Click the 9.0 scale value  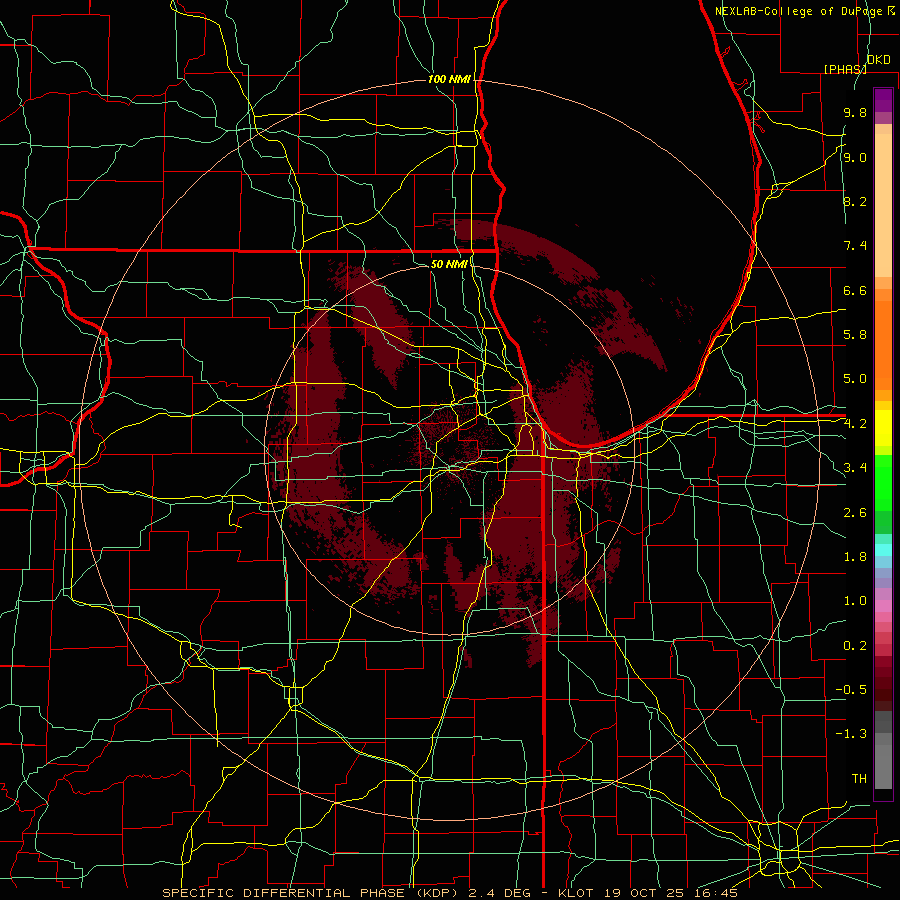855,157
